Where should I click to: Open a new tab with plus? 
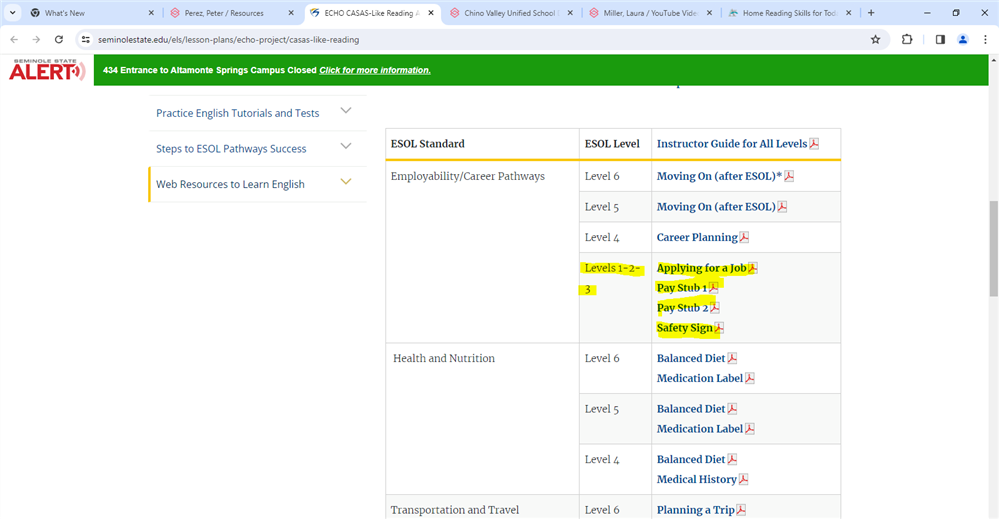tap(871, 13)
